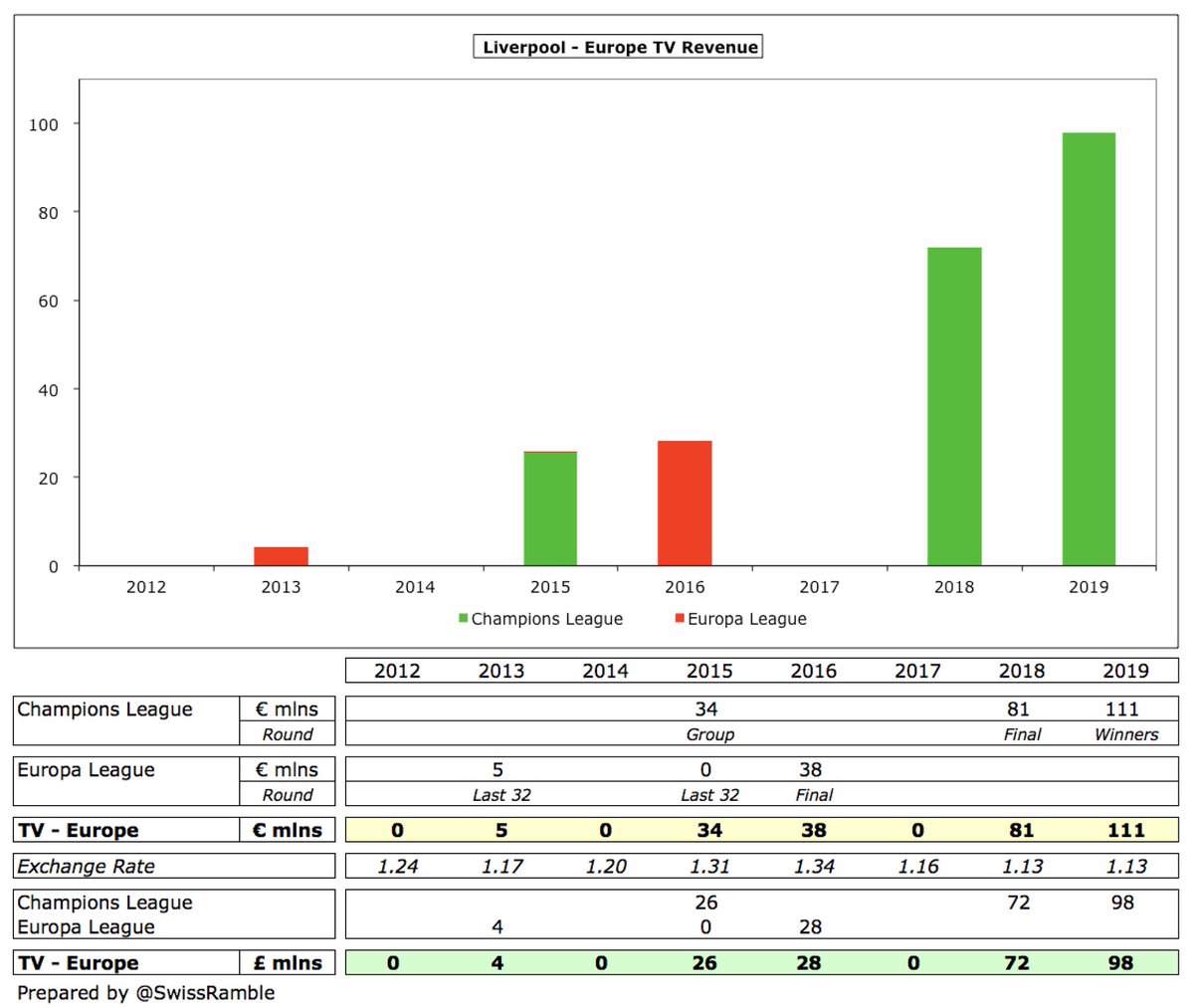Click the 20 y-axis label
The width and height of the screenshot is (1194, 1008).
tap(49, 479)
